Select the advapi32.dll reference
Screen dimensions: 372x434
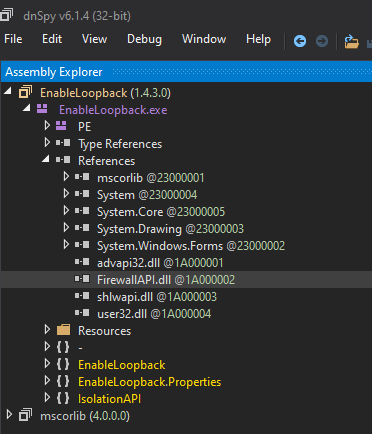(160, 263)
